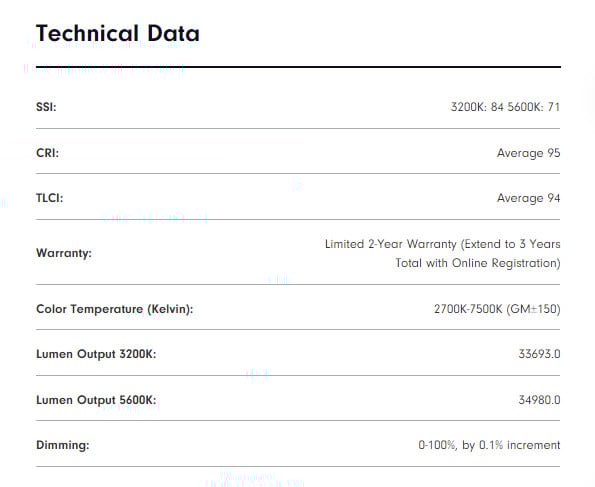
Task: Click the 34980.0 lumen value
Action: coord(539,400)
